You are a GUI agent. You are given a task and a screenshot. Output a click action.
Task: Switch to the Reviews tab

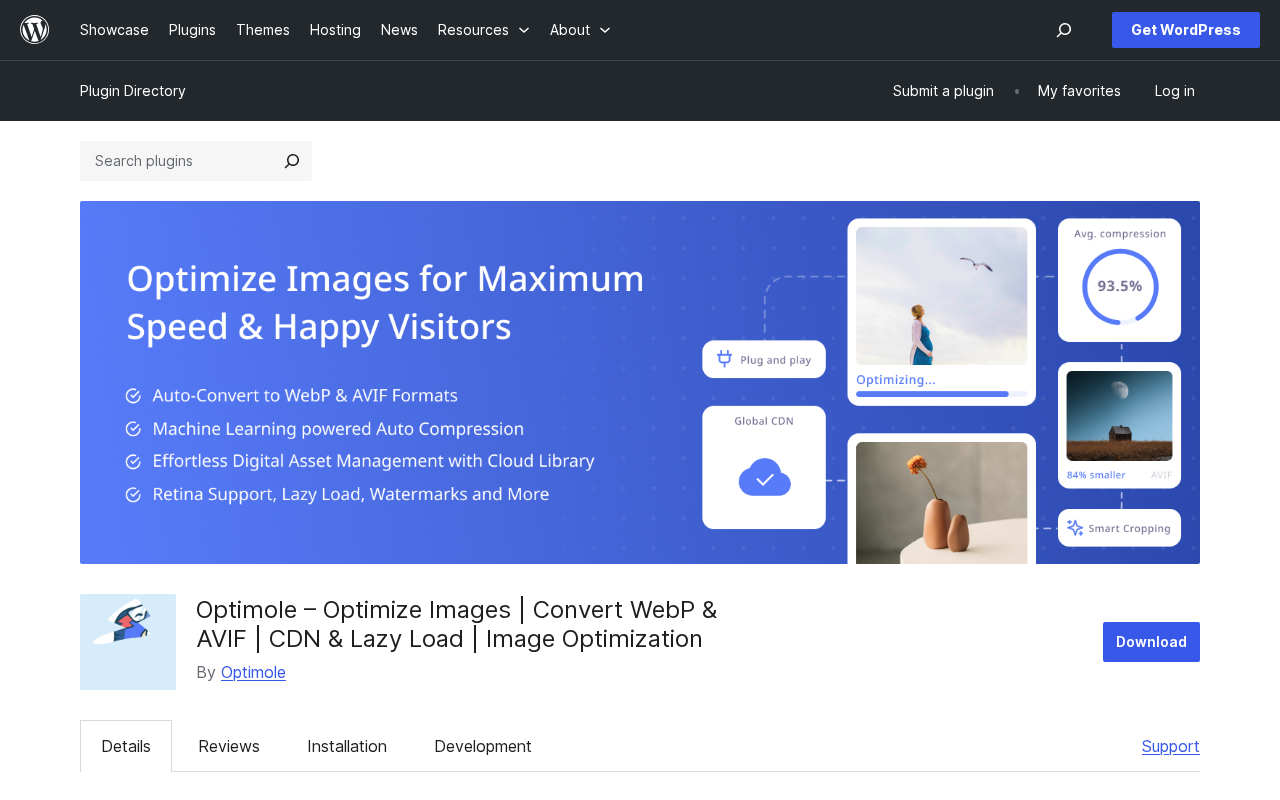[x=229, y=746]
